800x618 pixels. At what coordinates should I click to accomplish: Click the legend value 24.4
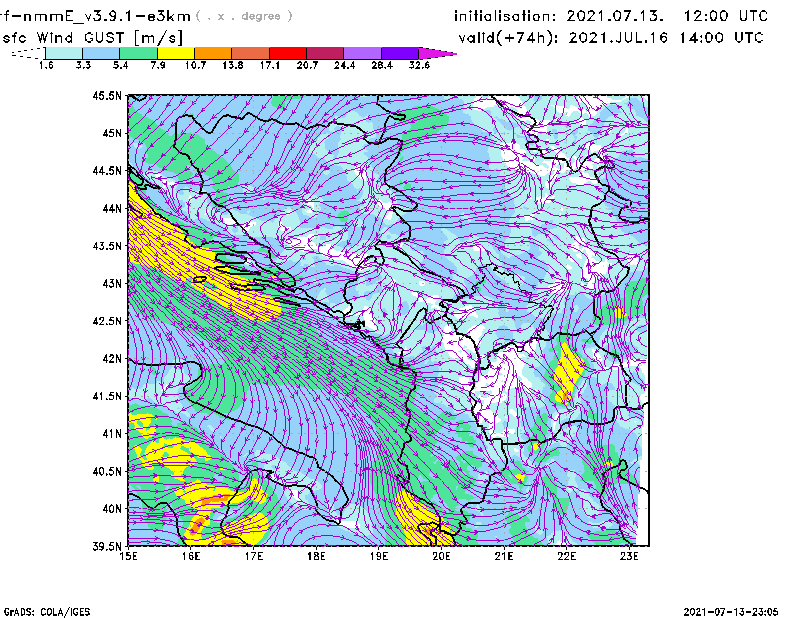pyautogui.click(x=344, y=65)
